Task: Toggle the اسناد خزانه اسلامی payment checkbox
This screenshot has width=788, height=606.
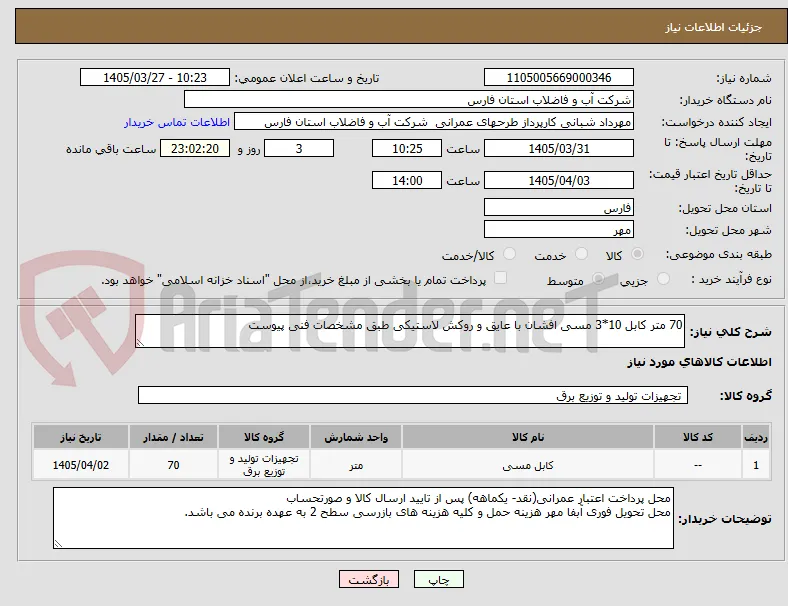Action: point(501,278)
